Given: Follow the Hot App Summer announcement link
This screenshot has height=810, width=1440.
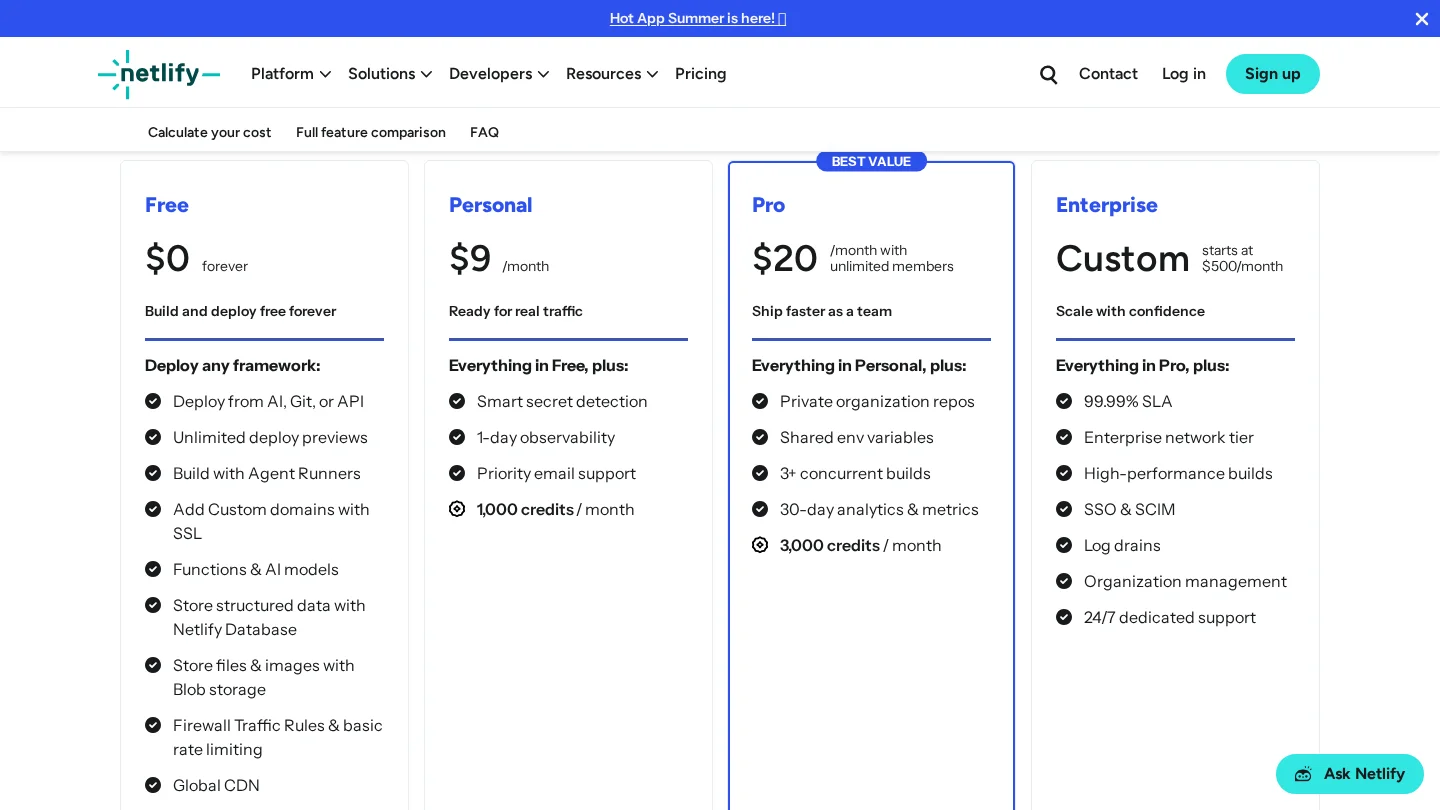Looking at the screenshot, I should click(x=698, y=18).
